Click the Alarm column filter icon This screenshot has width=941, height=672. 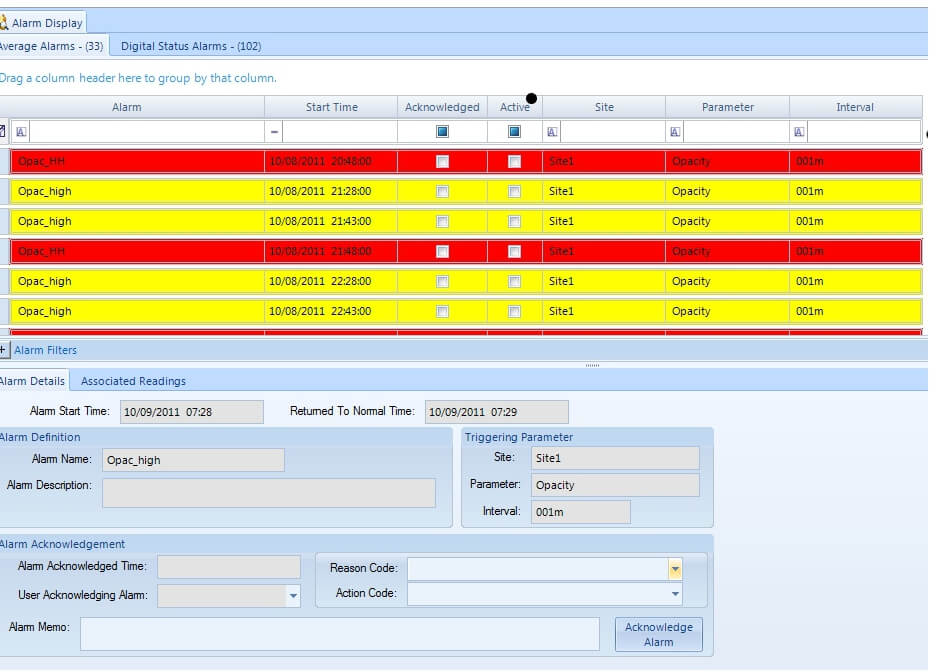click(x=21, y=132)
